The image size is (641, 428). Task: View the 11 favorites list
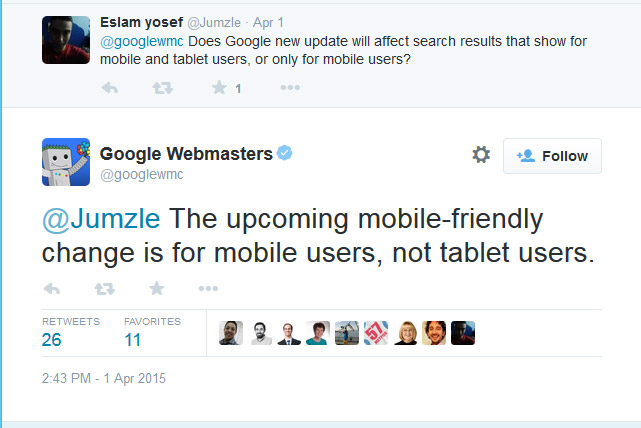tap(134, 340)
